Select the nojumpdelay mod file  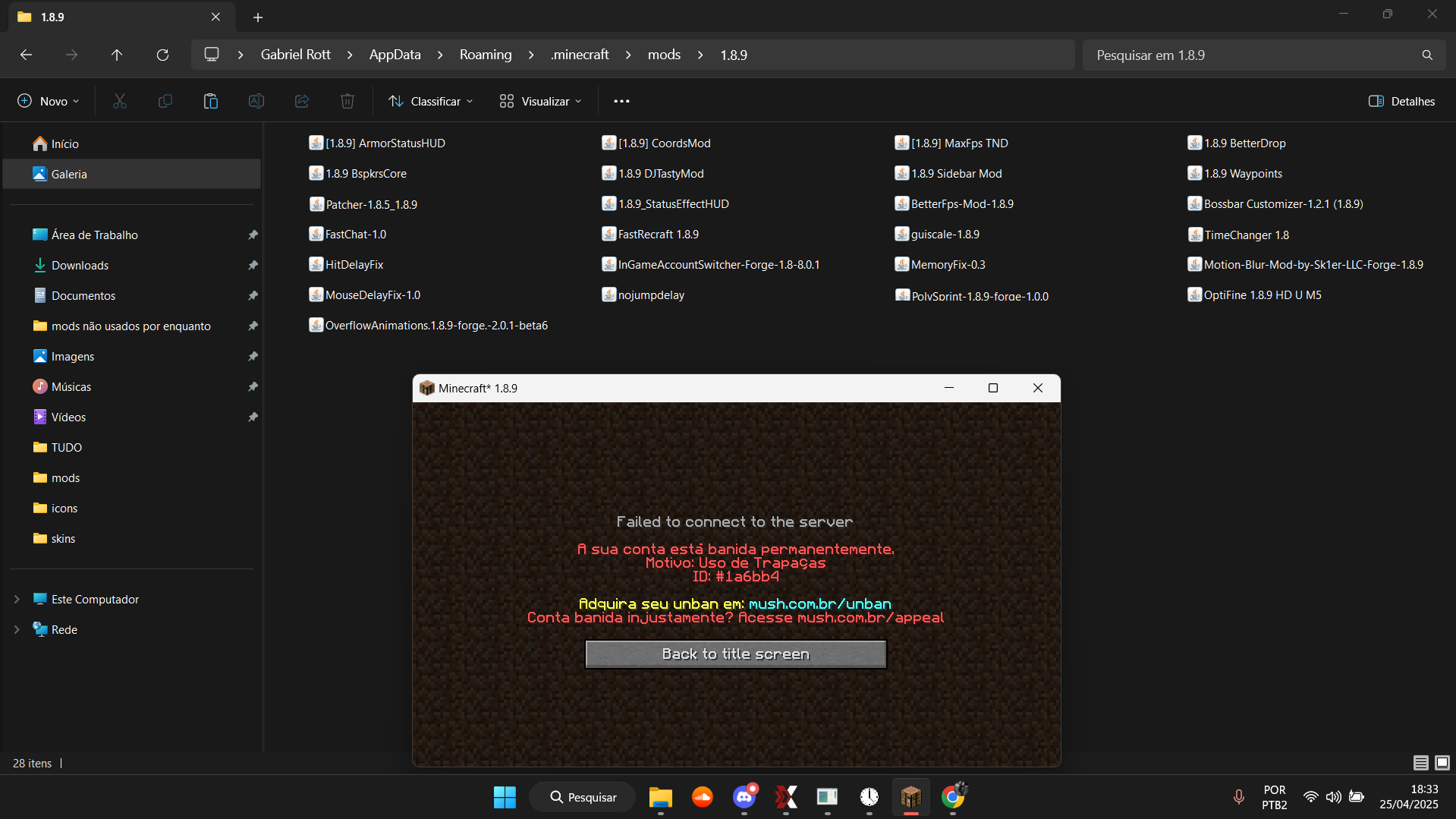tap(643, 295)
